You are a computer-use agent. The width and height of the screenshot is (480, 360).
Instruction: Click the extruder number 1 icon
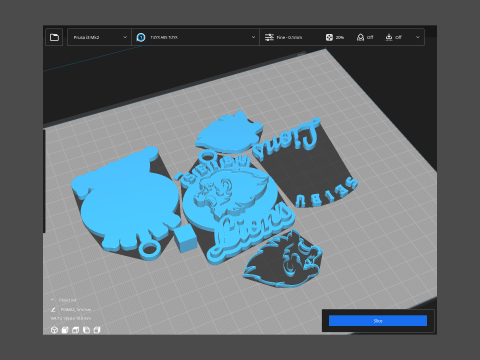click(141, 37)
